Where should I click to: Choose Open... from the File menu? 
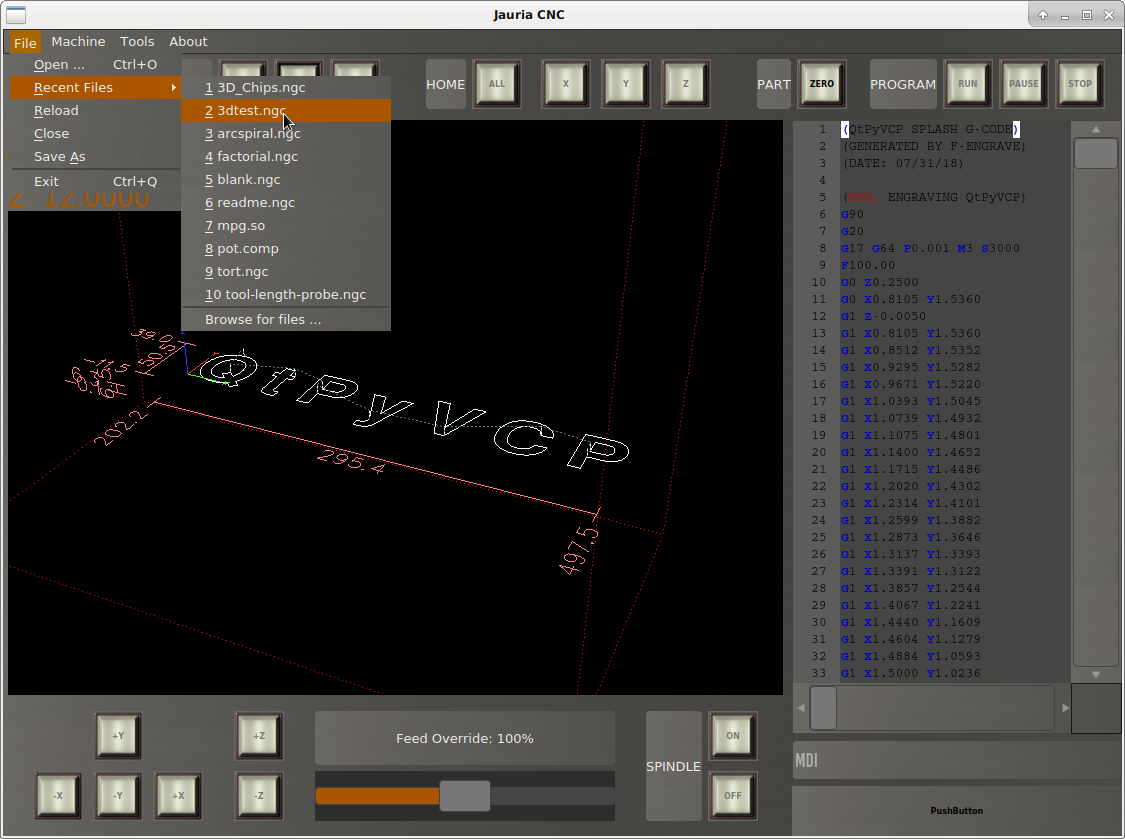[x=95, y=65]
